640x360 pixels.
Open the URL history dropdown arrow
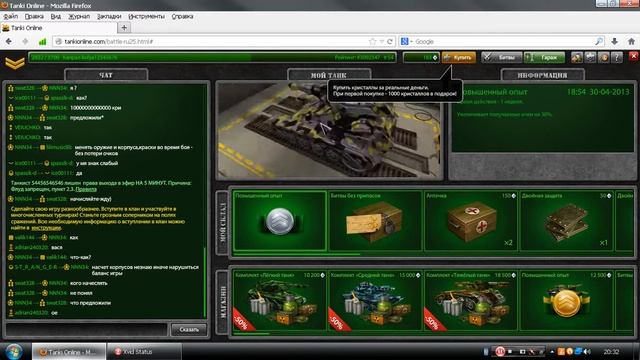(x=382, y=42)
